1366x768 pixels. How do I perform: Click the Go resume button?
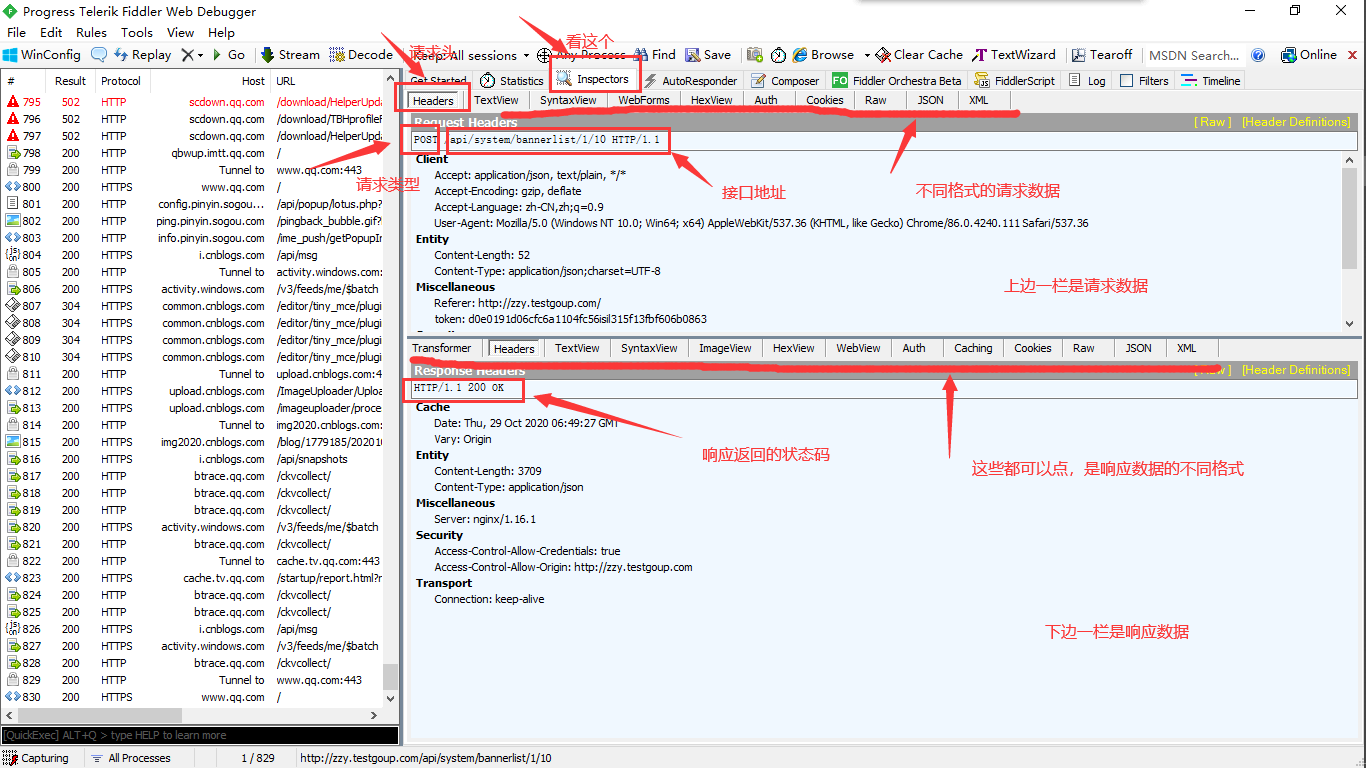[227, 55]
